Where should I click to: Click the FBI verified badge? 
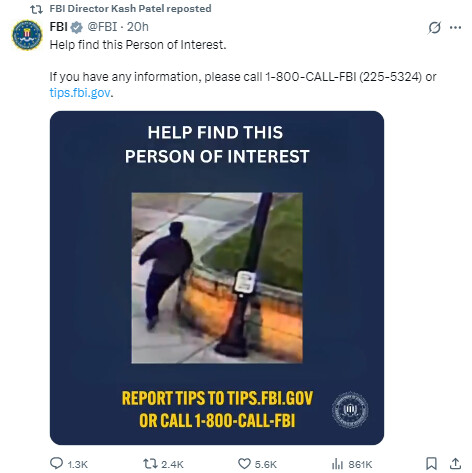pyautogui.click(x=77, y=27)
